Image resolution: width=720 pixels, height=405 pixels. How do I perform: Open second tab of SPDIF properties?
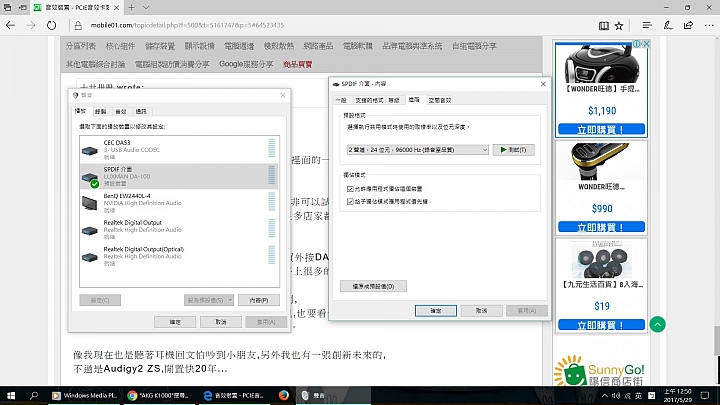tap(369, 100)
